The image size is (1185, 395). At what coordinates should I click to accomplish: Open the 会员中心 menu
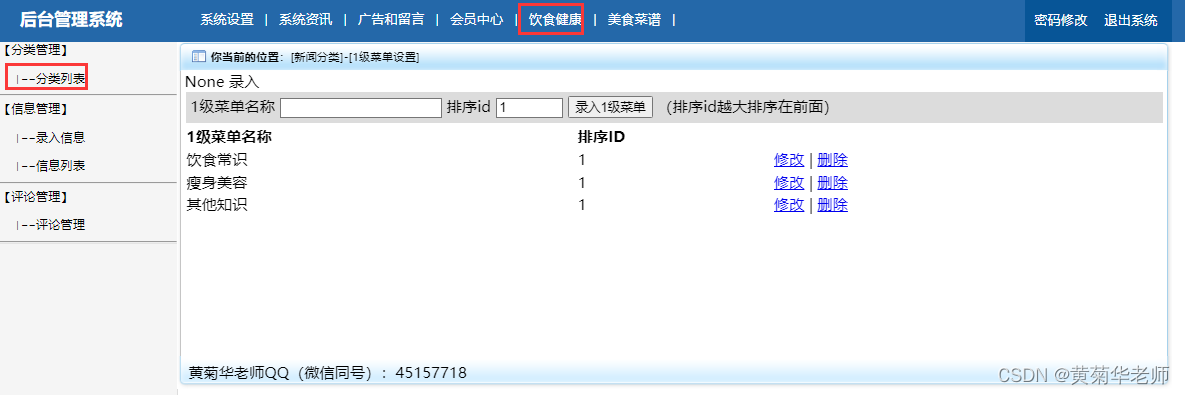tap(476, 20)
